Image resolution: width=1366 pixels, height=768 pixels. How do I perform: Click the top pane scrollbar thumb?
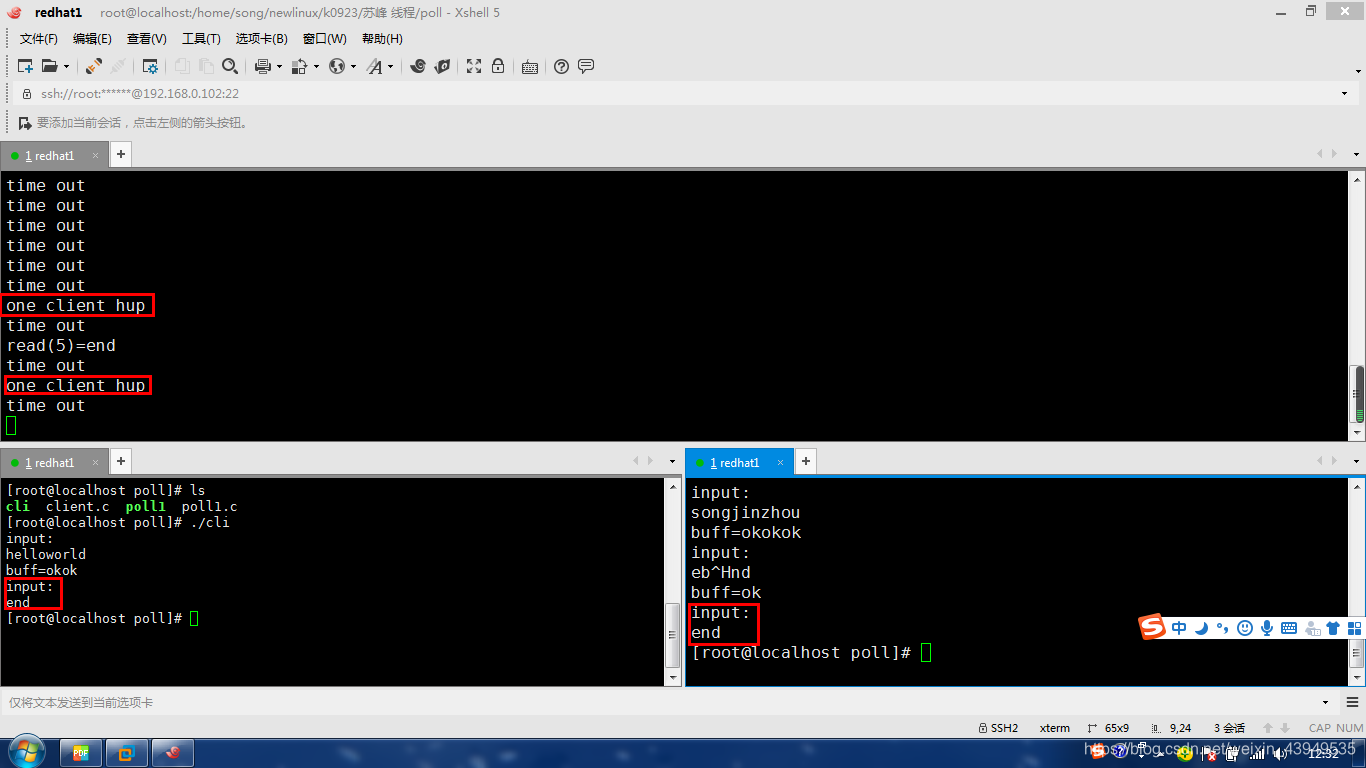1358,393
